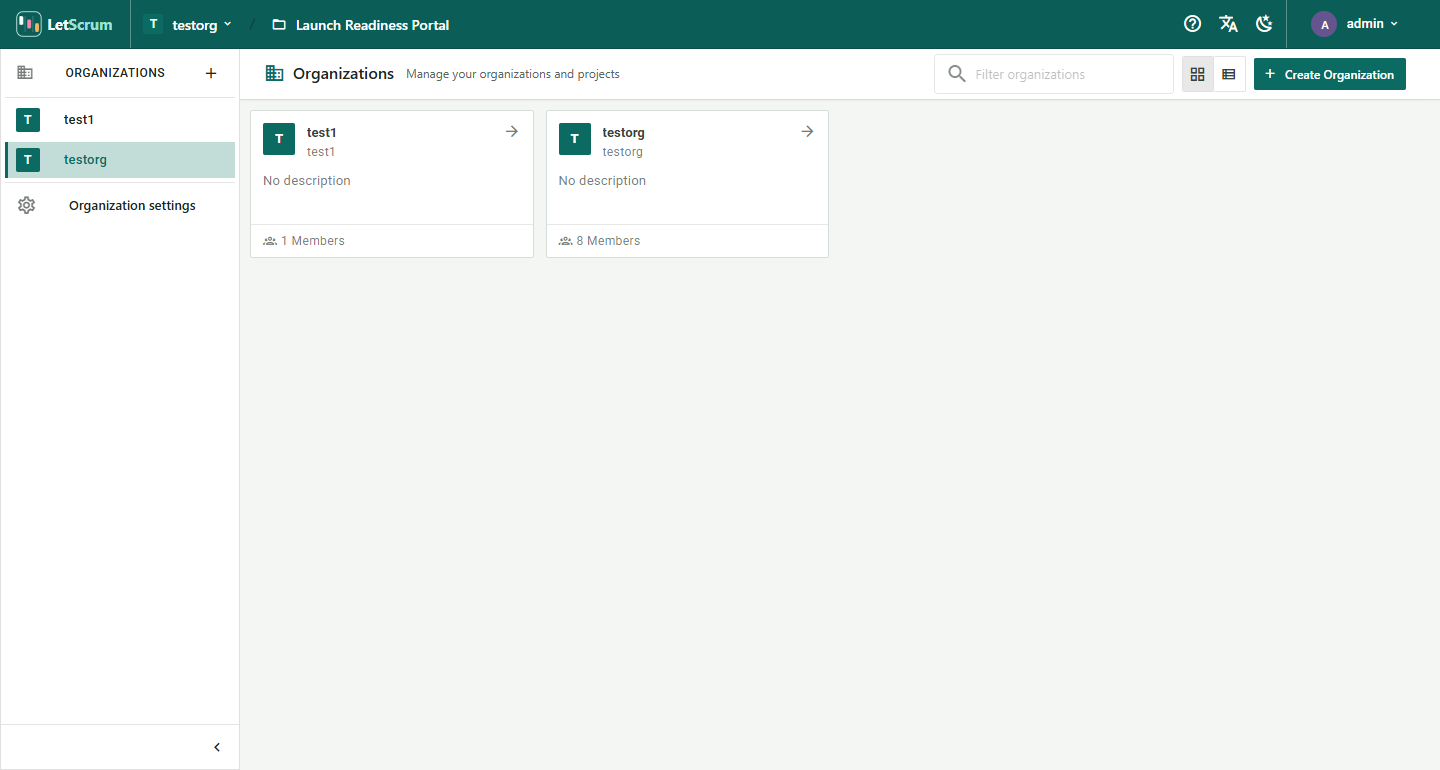Open Launch Readiness Portal project

[361, 25]
